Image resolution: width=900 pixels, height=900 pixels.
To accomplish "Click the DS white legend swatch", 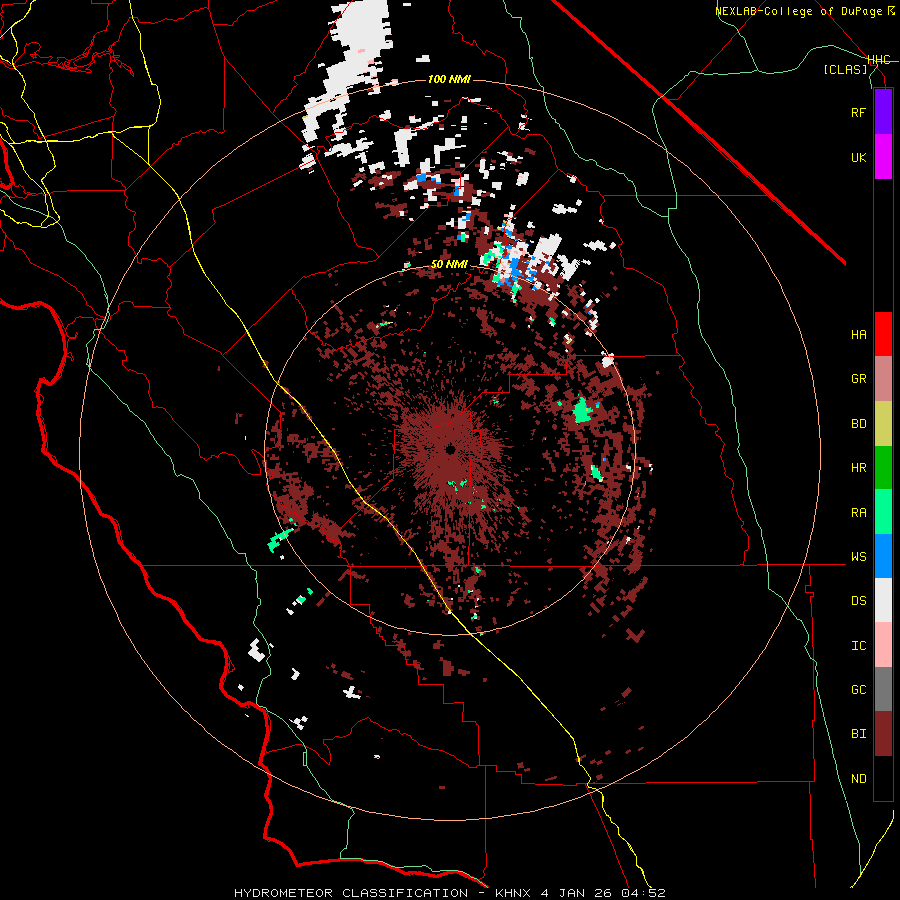I will click(x=883, y=600).
